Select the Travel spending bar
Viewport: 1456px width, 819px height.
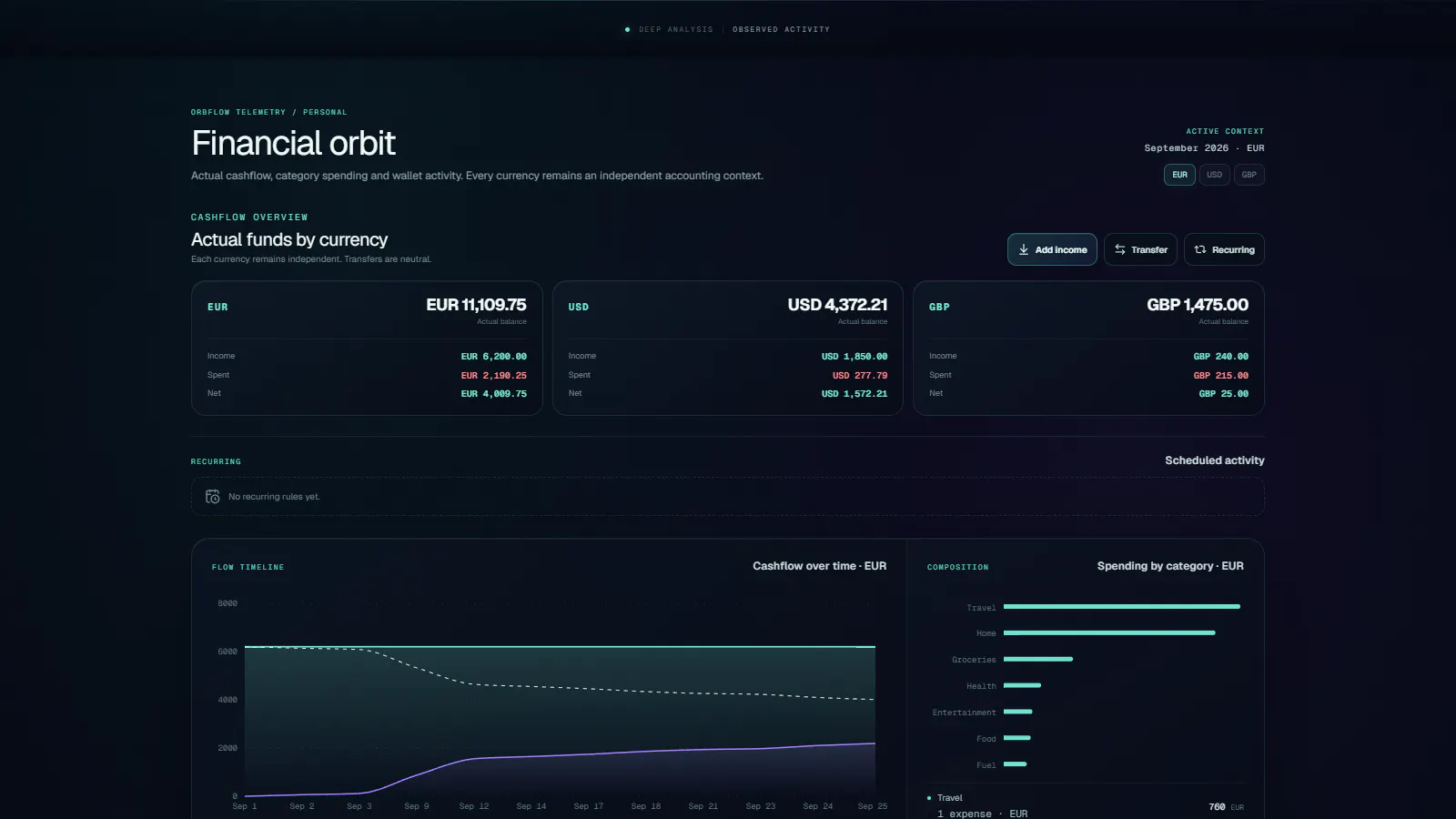1122,607
